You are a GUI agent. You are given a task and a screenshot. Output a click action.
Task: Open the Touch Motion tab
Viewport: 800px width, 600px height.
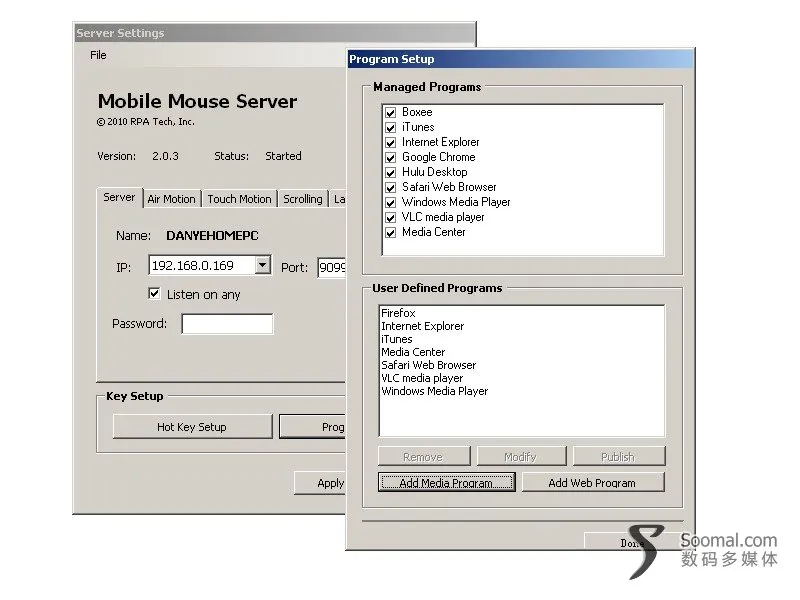coord(239,199)
